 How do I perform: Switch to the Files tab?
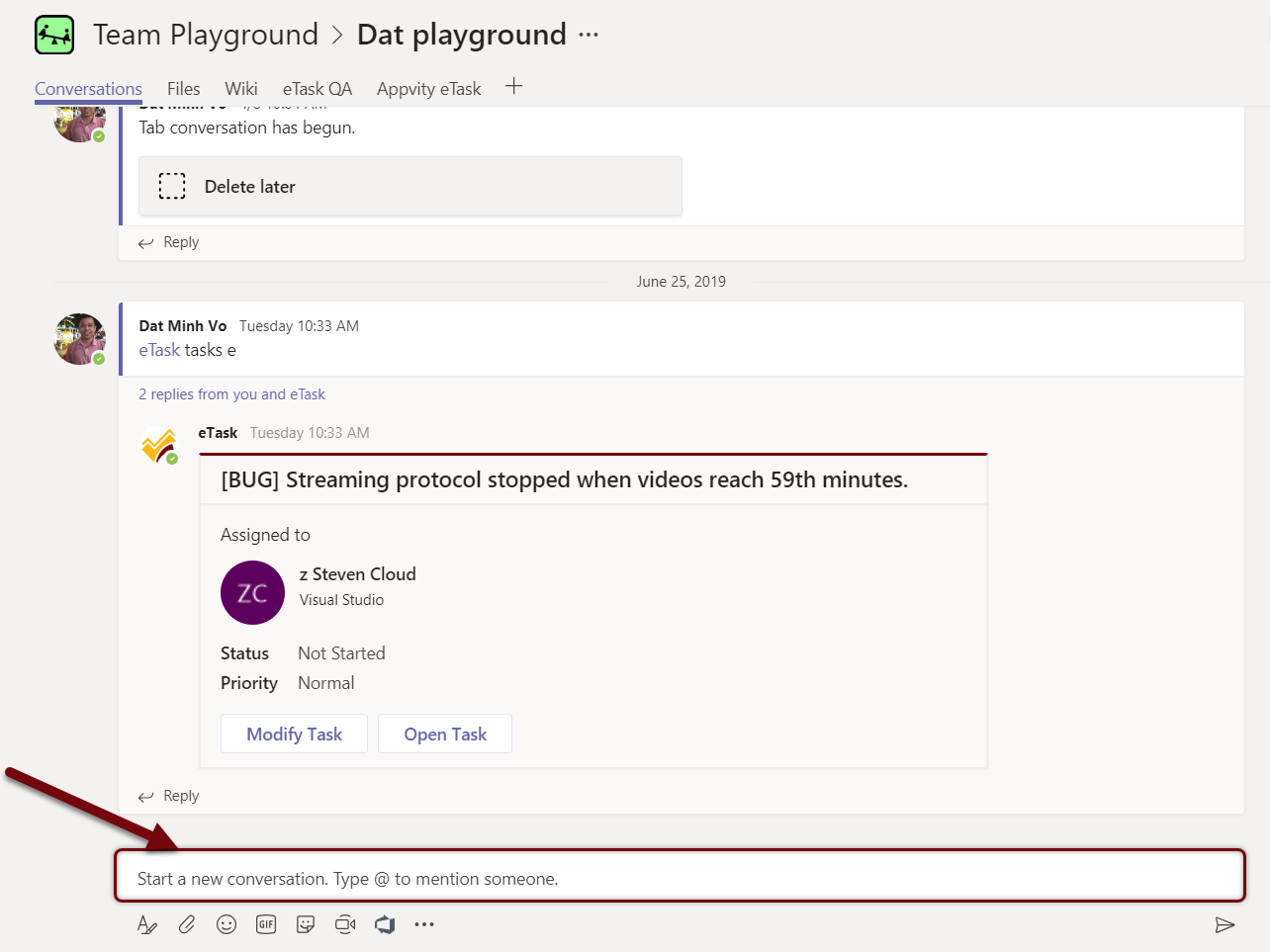(183, 89)
